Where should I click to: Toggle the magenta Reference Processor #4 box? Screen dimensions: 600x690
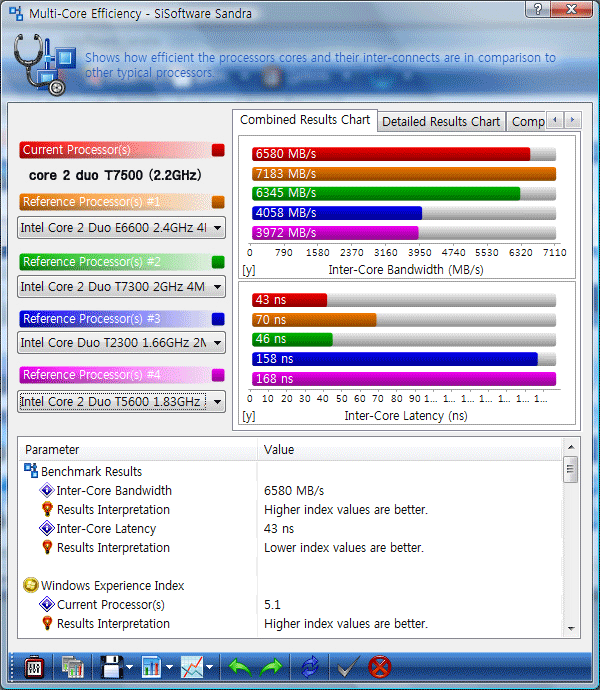point(218,375)
